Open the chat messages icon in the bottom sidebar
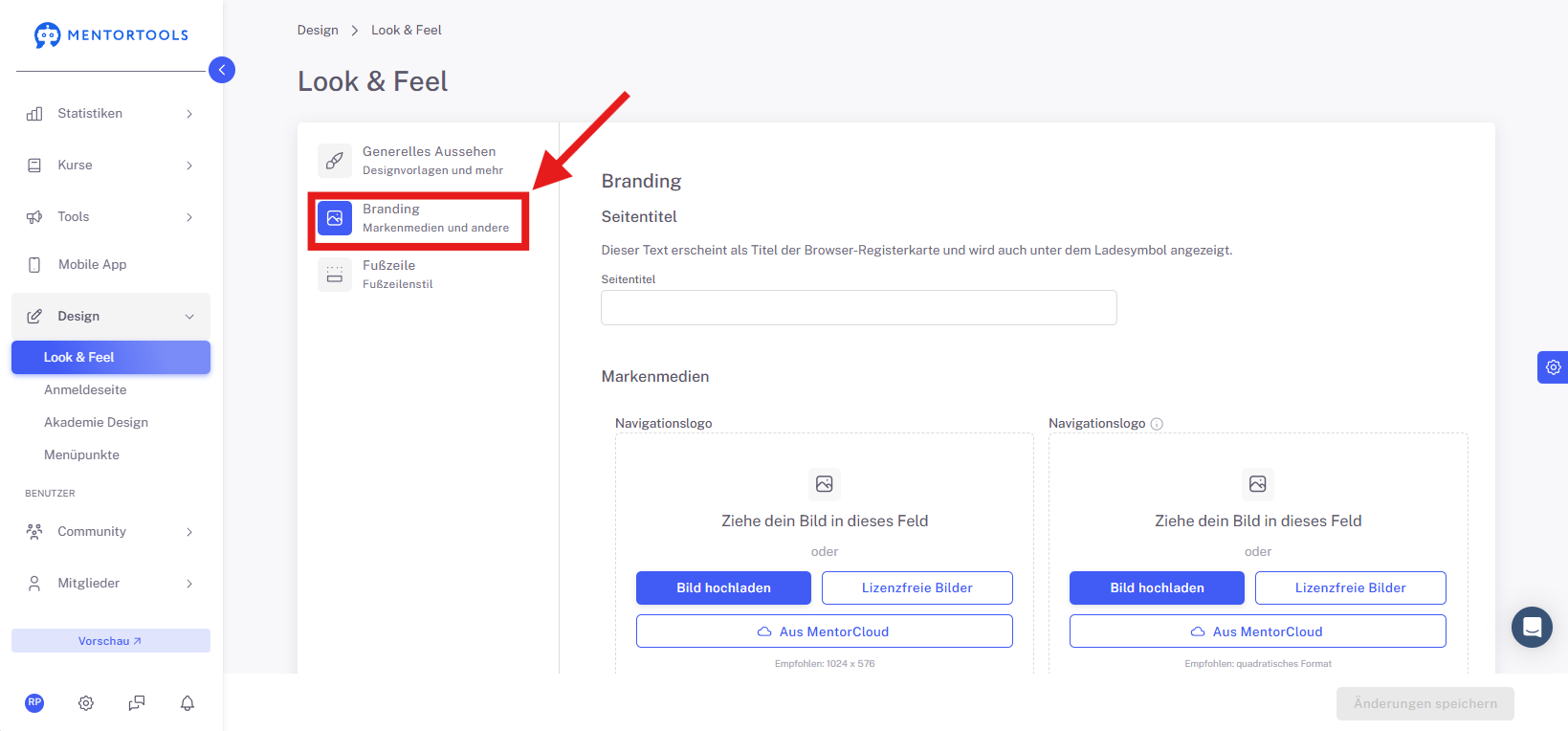This screenshot has height=731, width=1568. point(137,703)
